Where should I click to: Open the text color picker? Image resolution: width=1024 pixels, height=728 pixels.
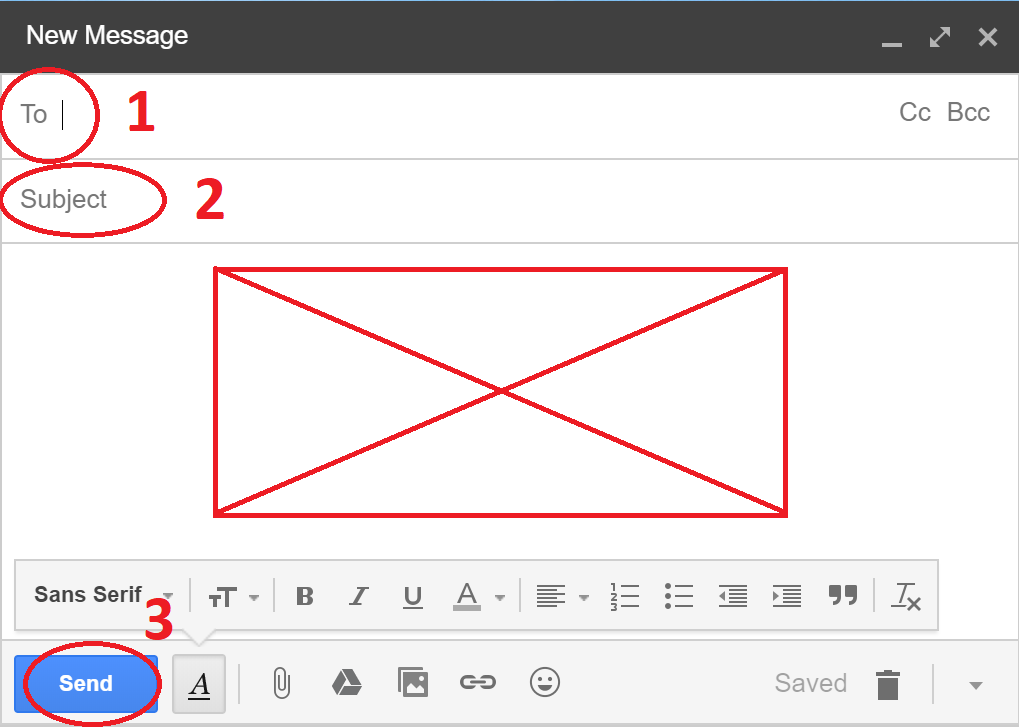[478, 597]
